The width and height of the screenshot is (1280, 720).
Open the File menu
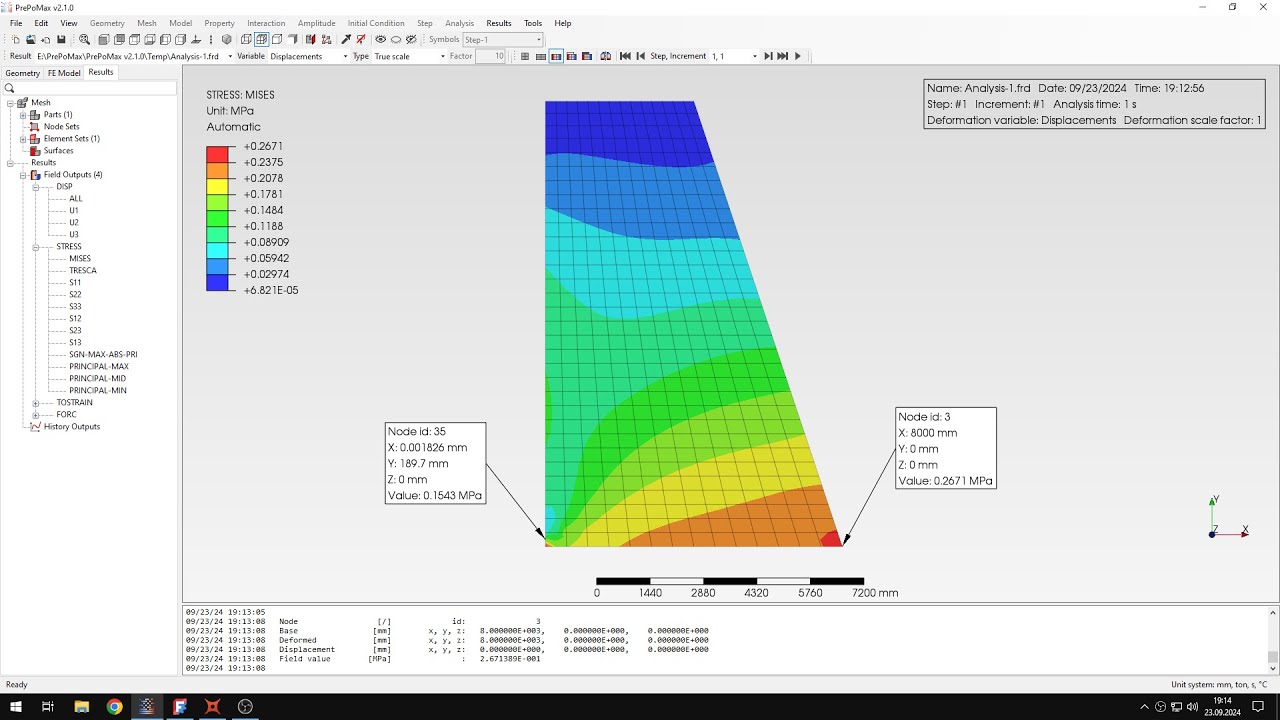16,23
